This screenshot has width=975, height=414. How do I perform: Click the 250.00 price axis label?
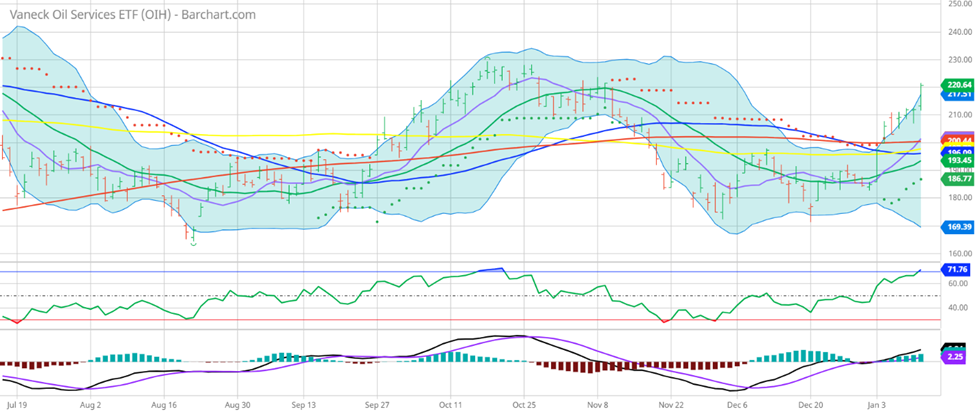pyautogui.click(x=960, y=4)
